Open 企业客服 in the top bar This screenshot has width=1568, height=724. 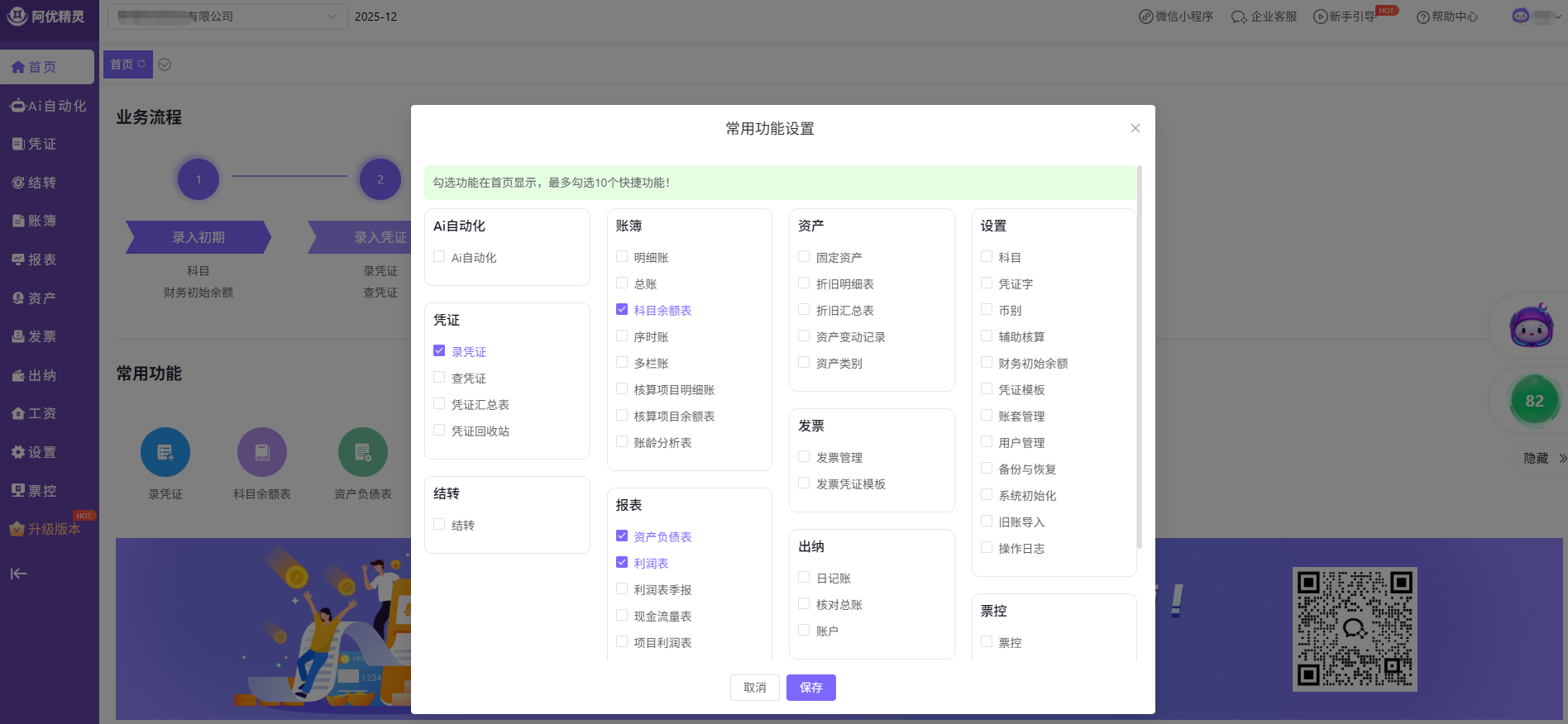point(1264,17)
